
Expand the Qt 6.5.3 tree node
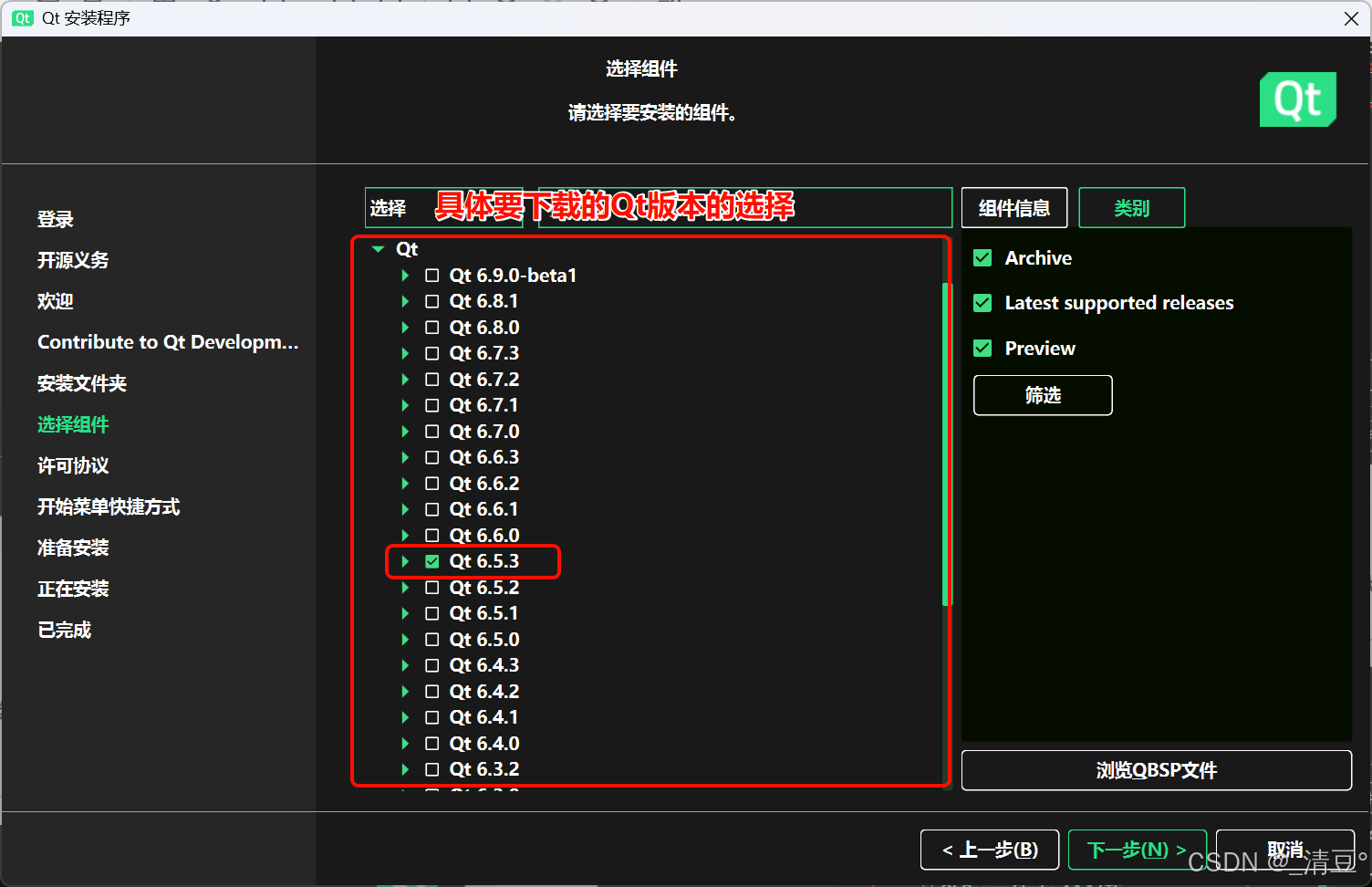pyautogui.click(x=406, y=561)
